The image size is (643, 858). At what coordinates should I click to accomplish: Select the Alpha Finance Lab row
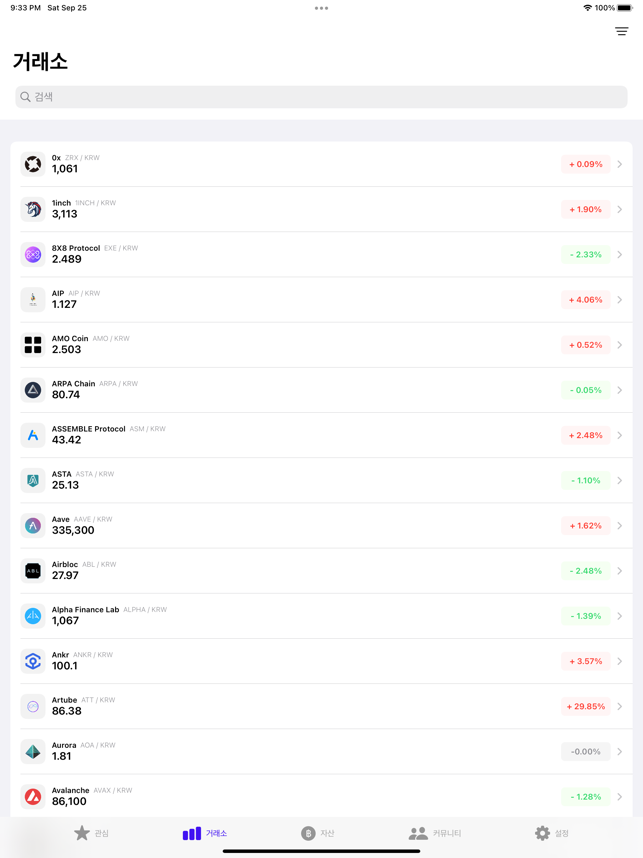(x=321, y=616)
